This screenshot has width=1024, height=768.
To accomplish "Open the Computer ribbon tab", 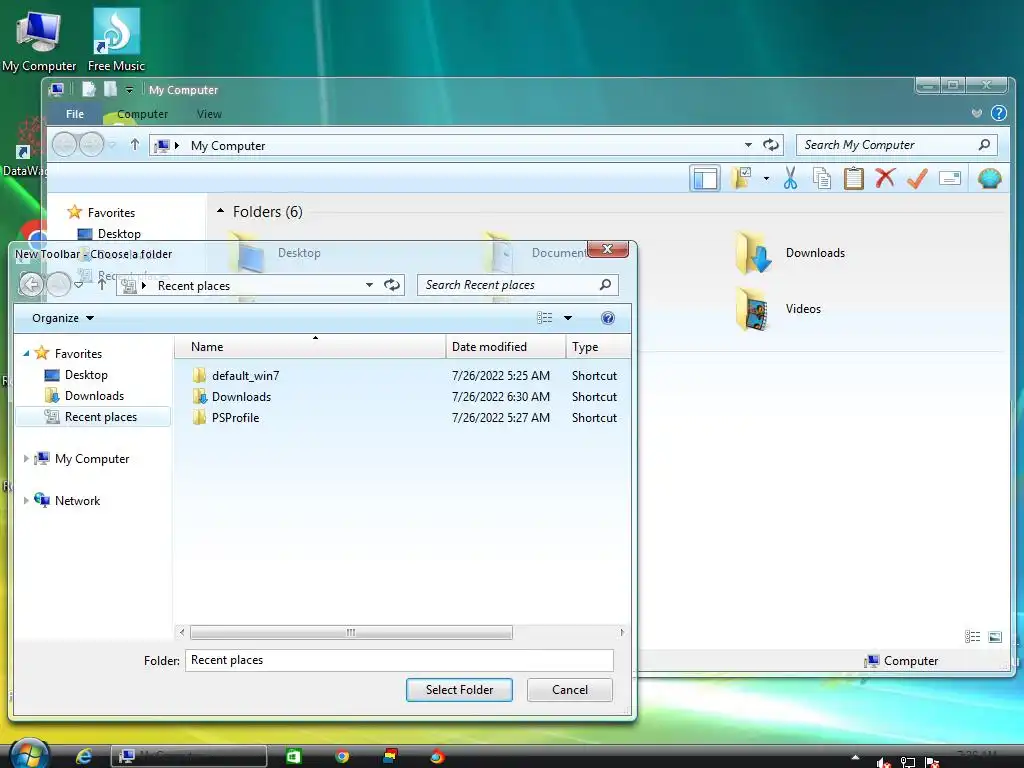I will (142, 114).
